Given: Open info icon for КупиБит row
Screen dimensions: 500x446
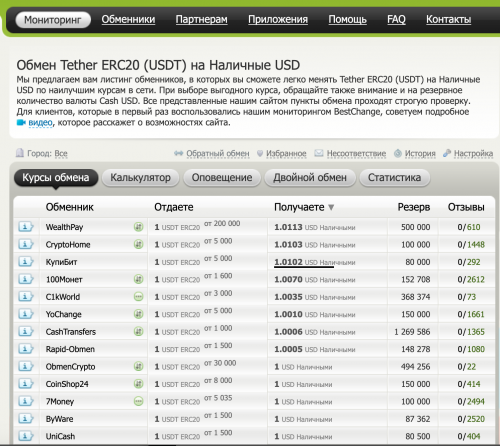Looking at the screenshot, I should [26, 262].
